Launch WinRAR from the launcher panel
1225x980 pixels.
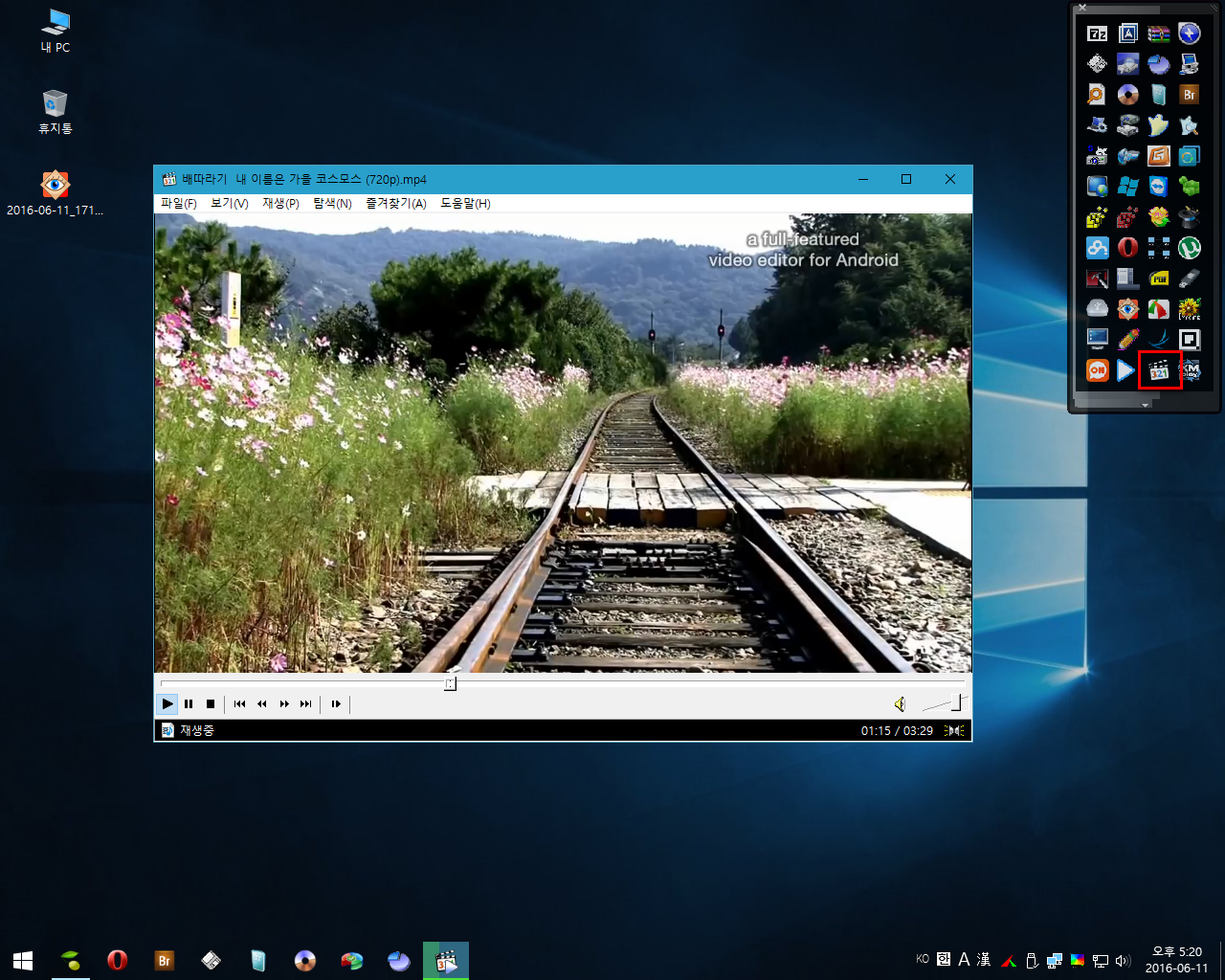[1159, 33]
